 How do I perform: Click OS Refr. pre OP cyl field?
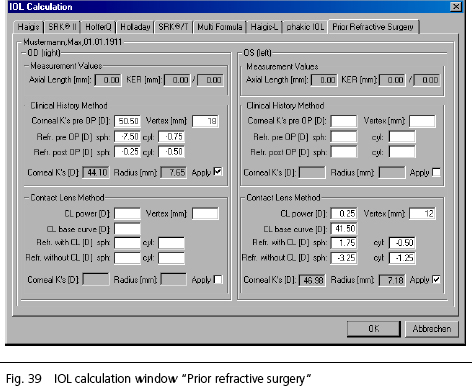[402, 137]
